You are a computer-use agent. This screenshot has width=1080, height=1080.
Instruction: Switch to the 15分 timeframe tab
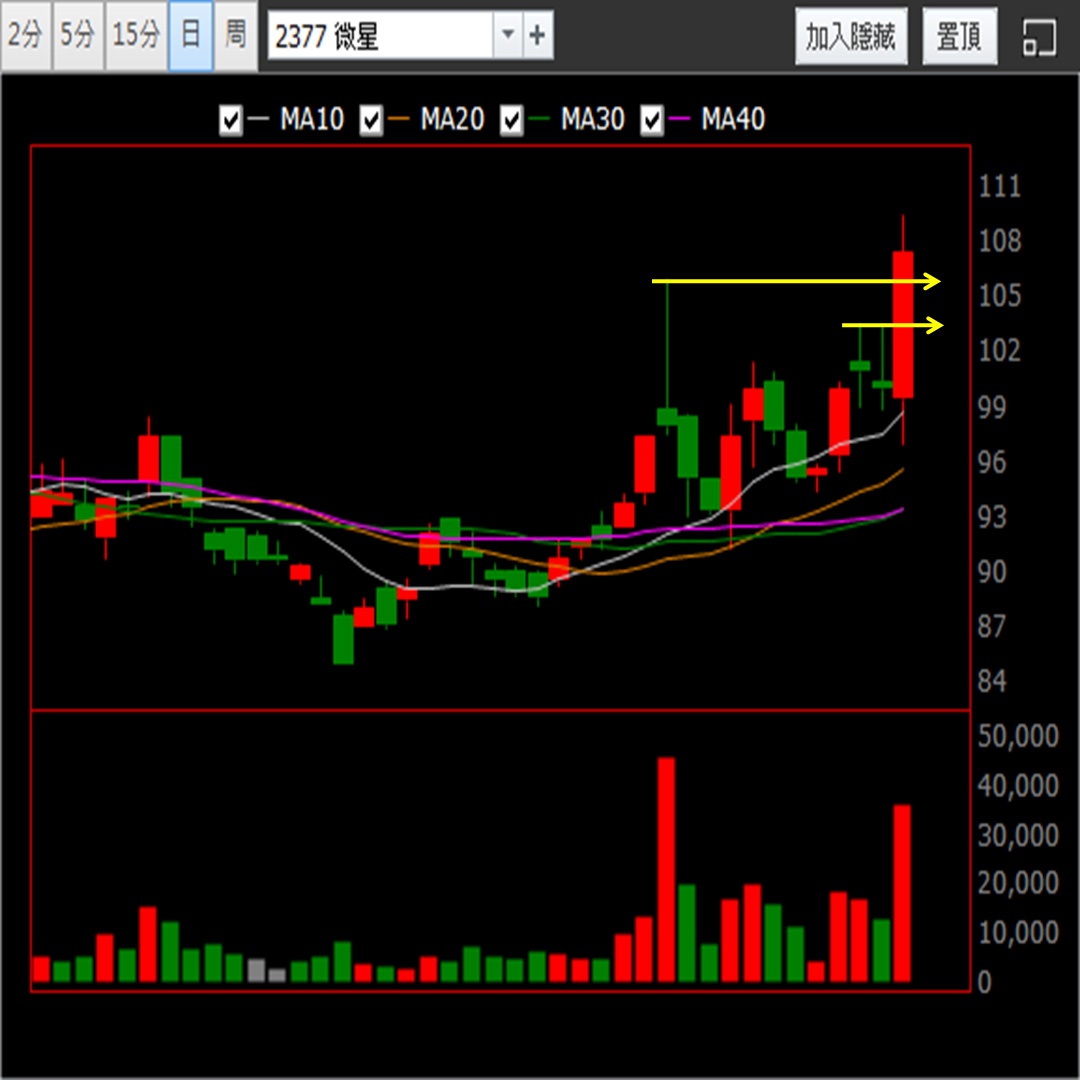(136, 34)
